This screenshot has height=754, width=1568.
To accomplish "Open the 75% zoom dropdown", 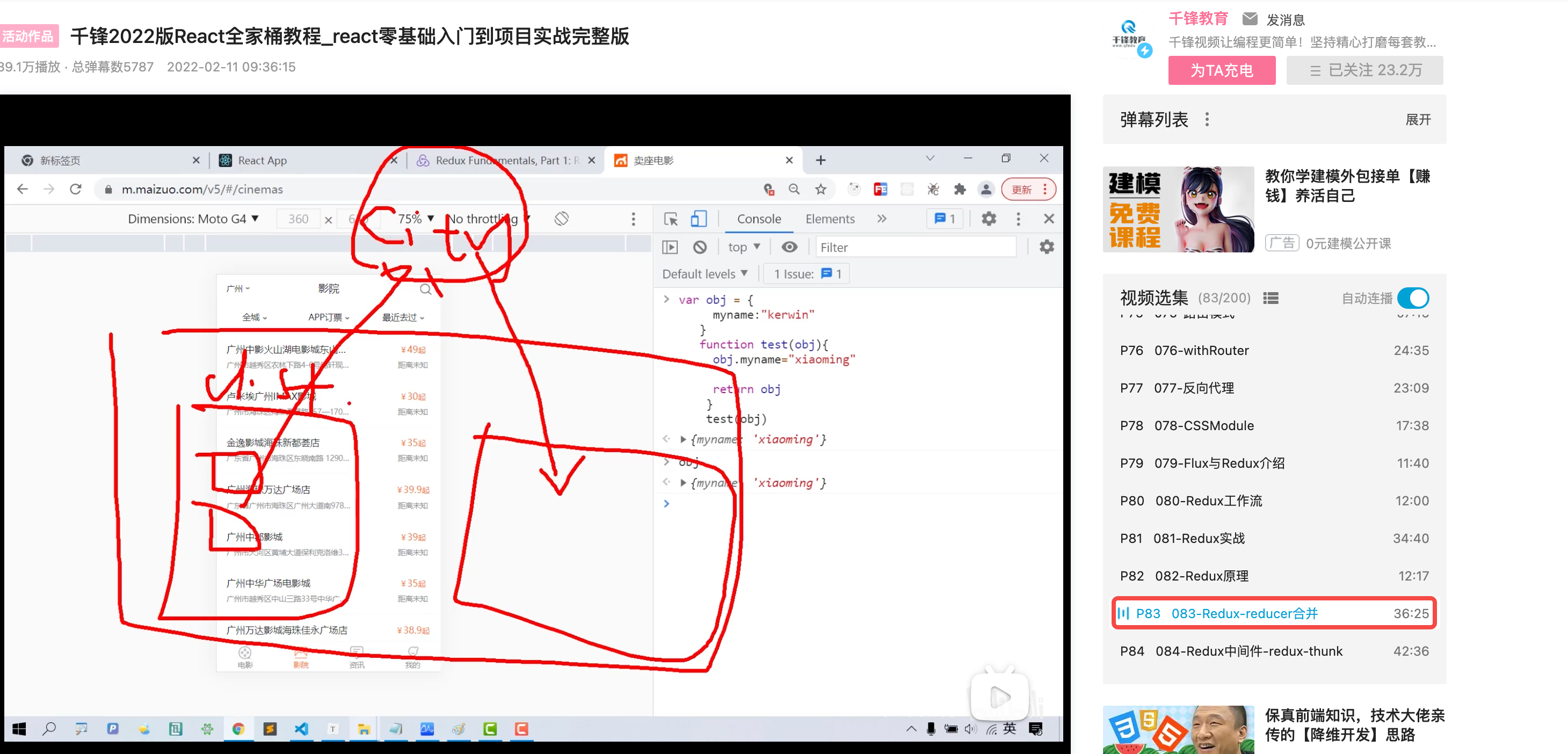I will pyautogui.click(x=416, y=219).
